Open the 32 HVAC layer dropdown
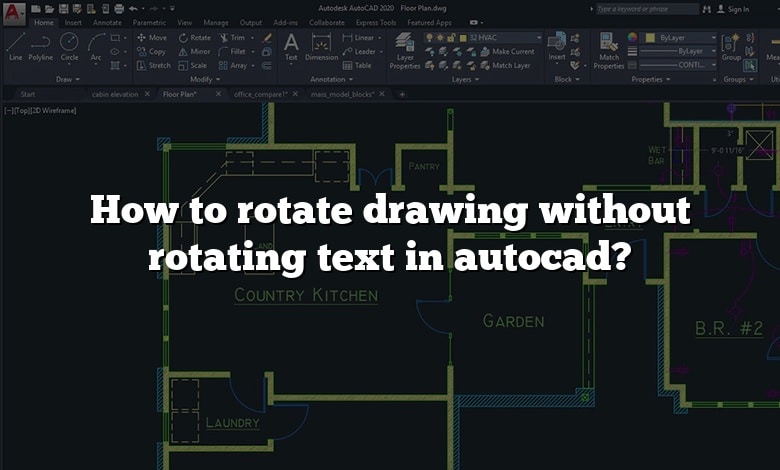Image resolution: width=780 pixels, height=470 pixels. point(483,38)
